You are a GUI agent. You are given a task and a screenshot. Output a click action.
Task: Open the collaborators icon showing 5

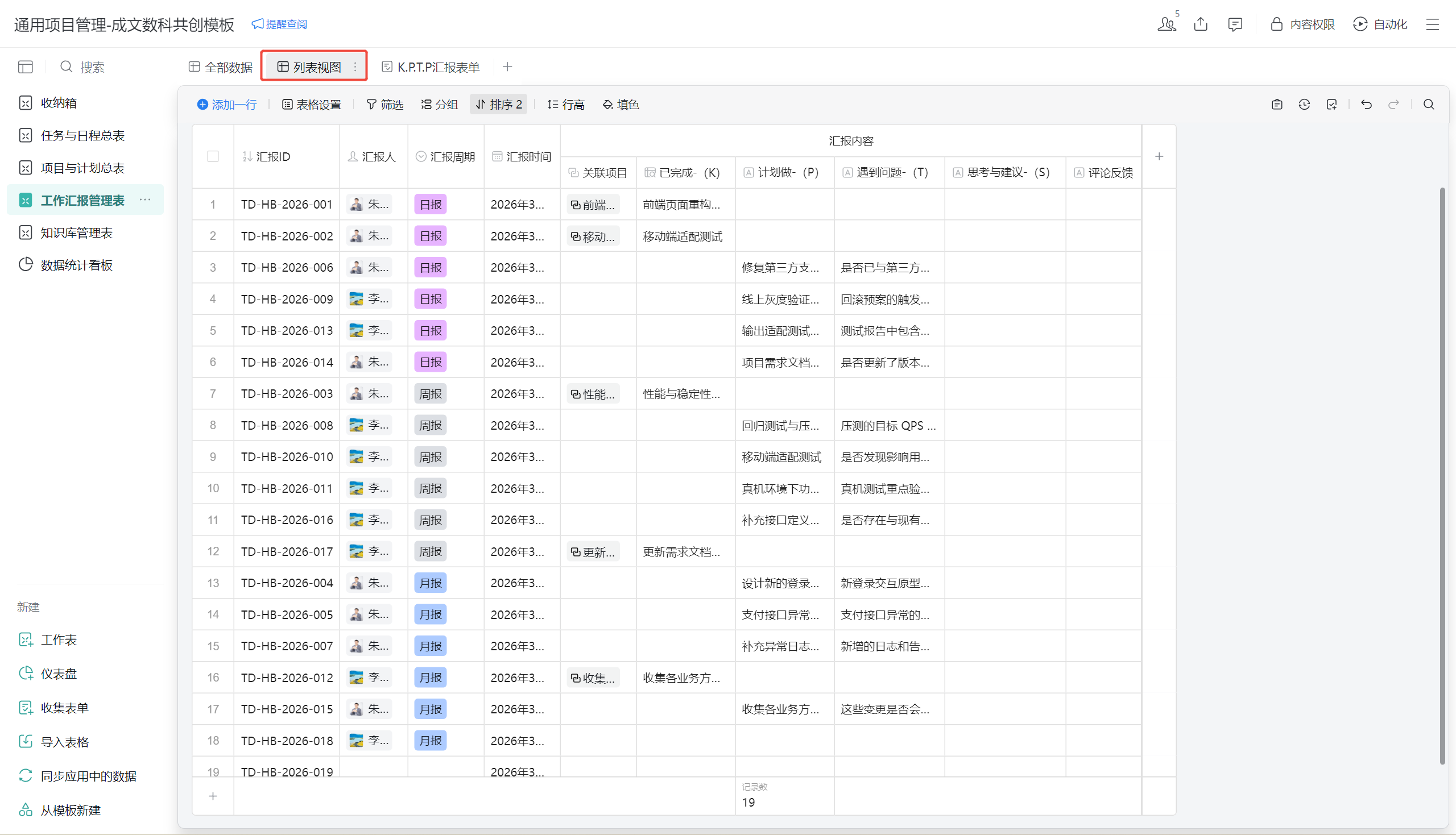pyautogui.click(x=1167, y=24)
